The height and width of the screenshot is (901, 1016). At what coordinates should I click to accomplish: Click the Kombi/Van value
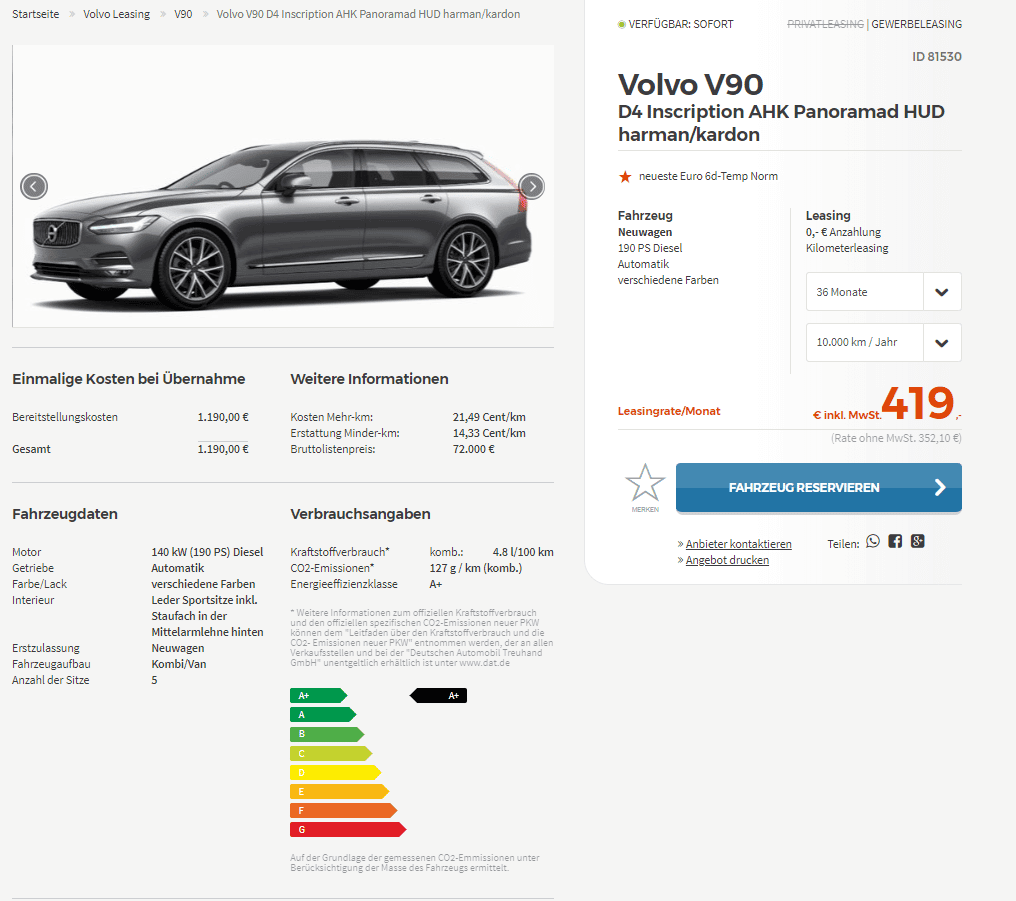tap(179, 664)
